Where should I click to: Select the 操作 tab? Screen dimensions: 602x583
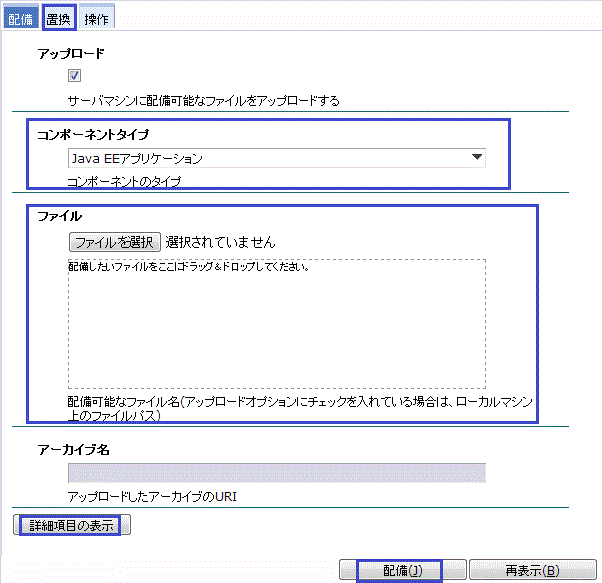point(97,18)
